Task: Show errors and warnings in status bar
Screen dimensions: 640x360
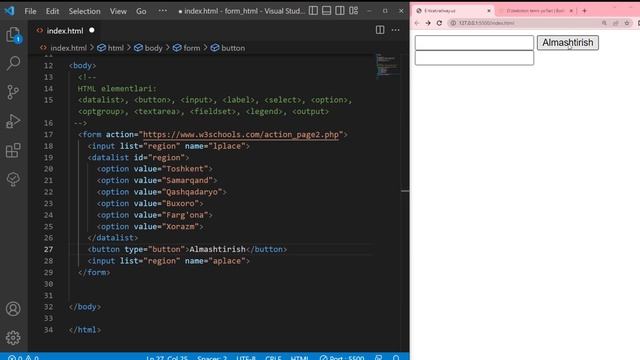Action: (23, 357)
